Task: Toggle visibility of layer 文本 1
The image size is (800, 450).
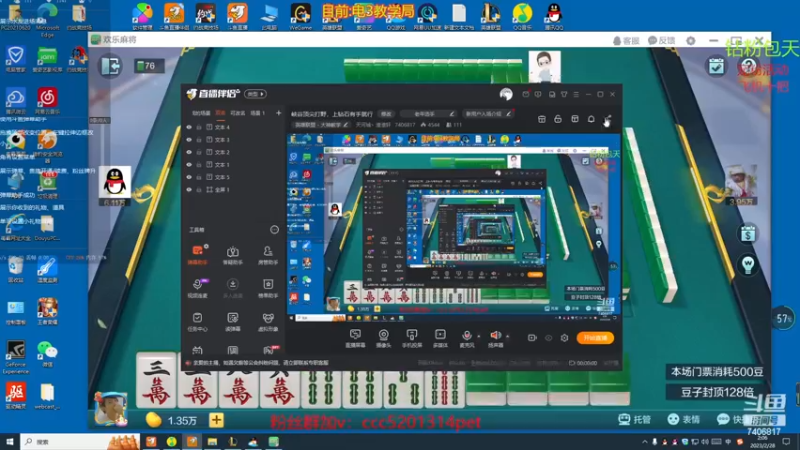Action: click(x=189, y=165)
